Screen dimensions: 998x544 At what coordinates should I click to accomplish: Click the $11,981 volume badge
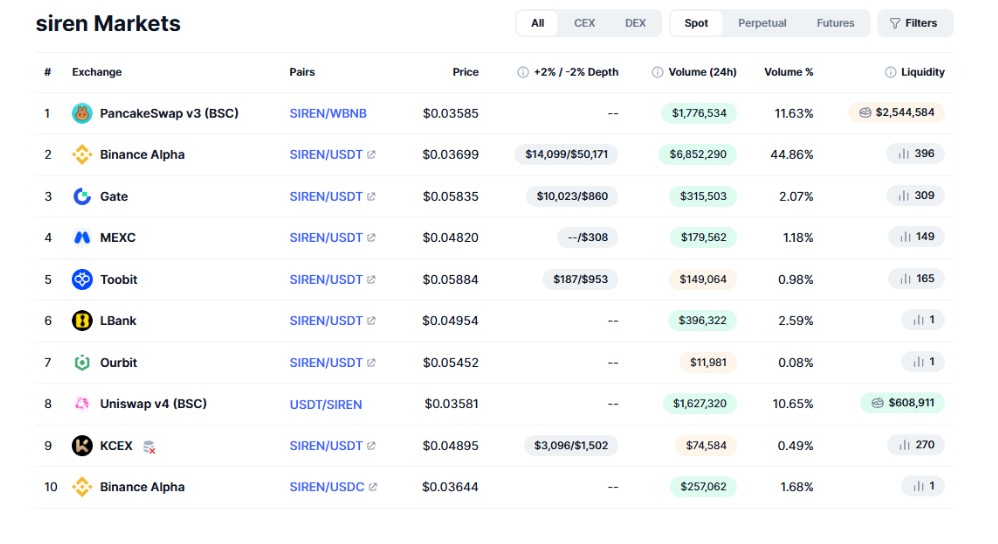pyautogui.click(x=708, y=363)
